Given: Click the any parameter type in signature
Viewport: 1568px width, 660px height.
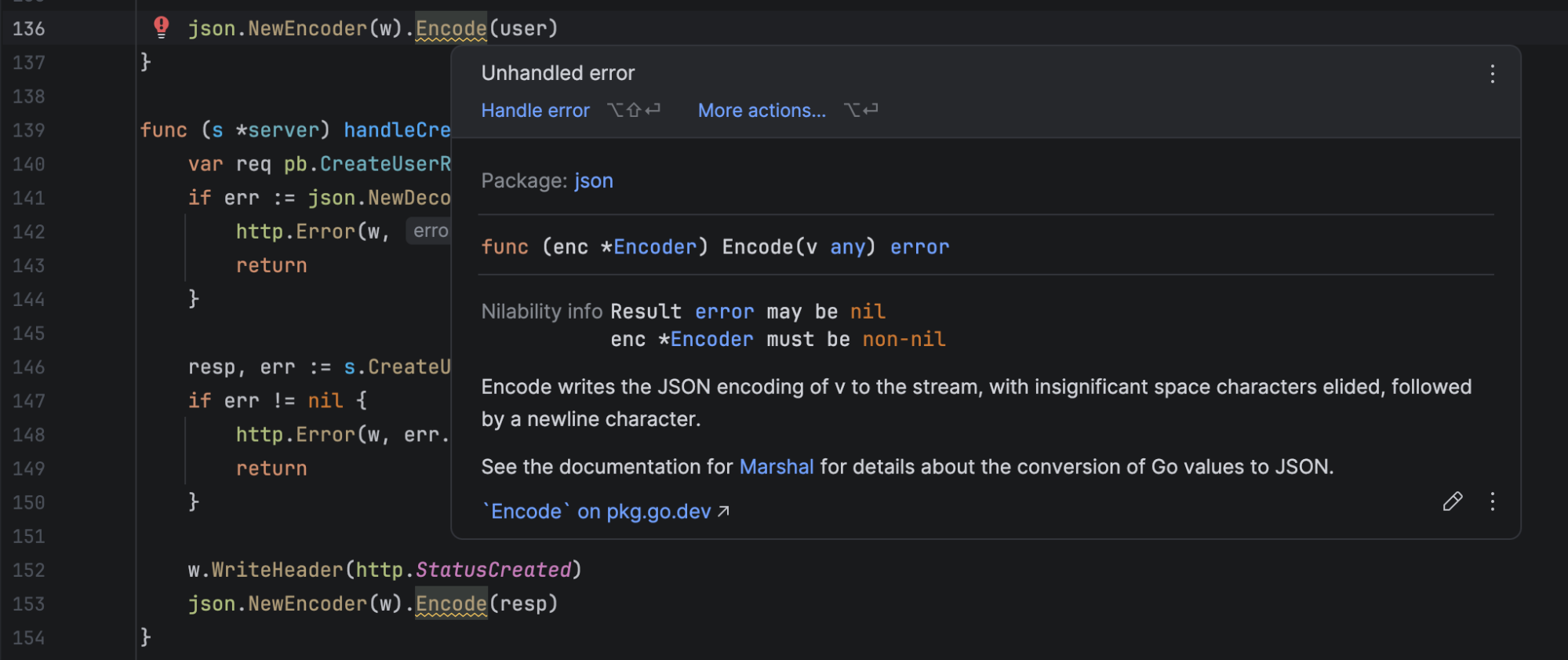Looking at the screenshot, I should click(x=847, y=247).
